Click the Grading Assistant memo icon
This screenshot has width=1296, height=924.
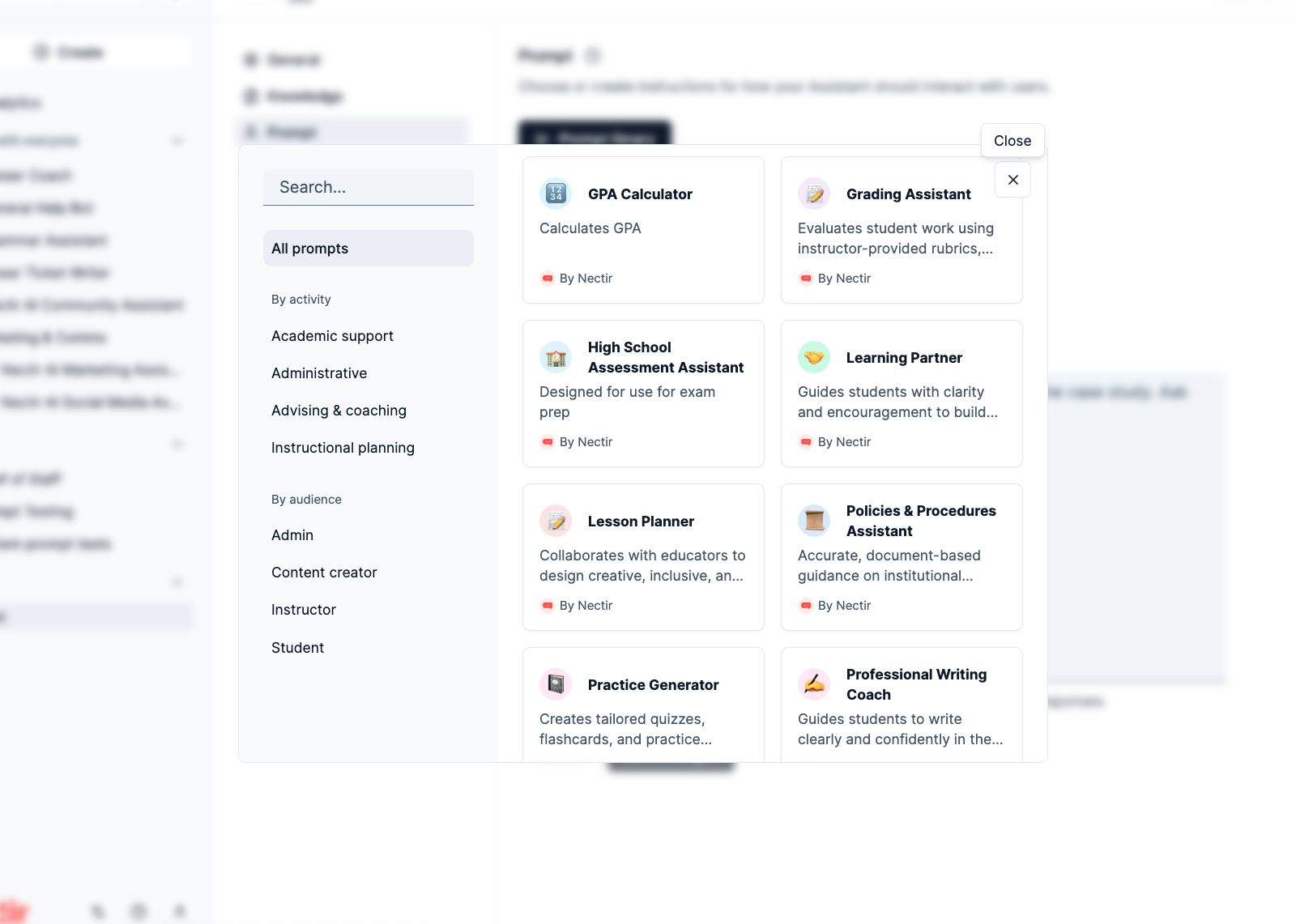814,194
